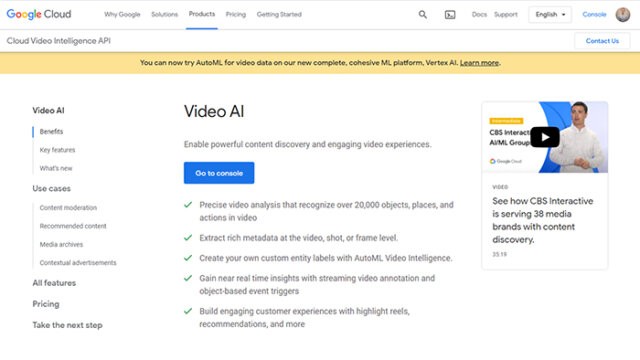Go to All features in sidebar
Viewport: 640px width, 360px height.
(54, 282)
